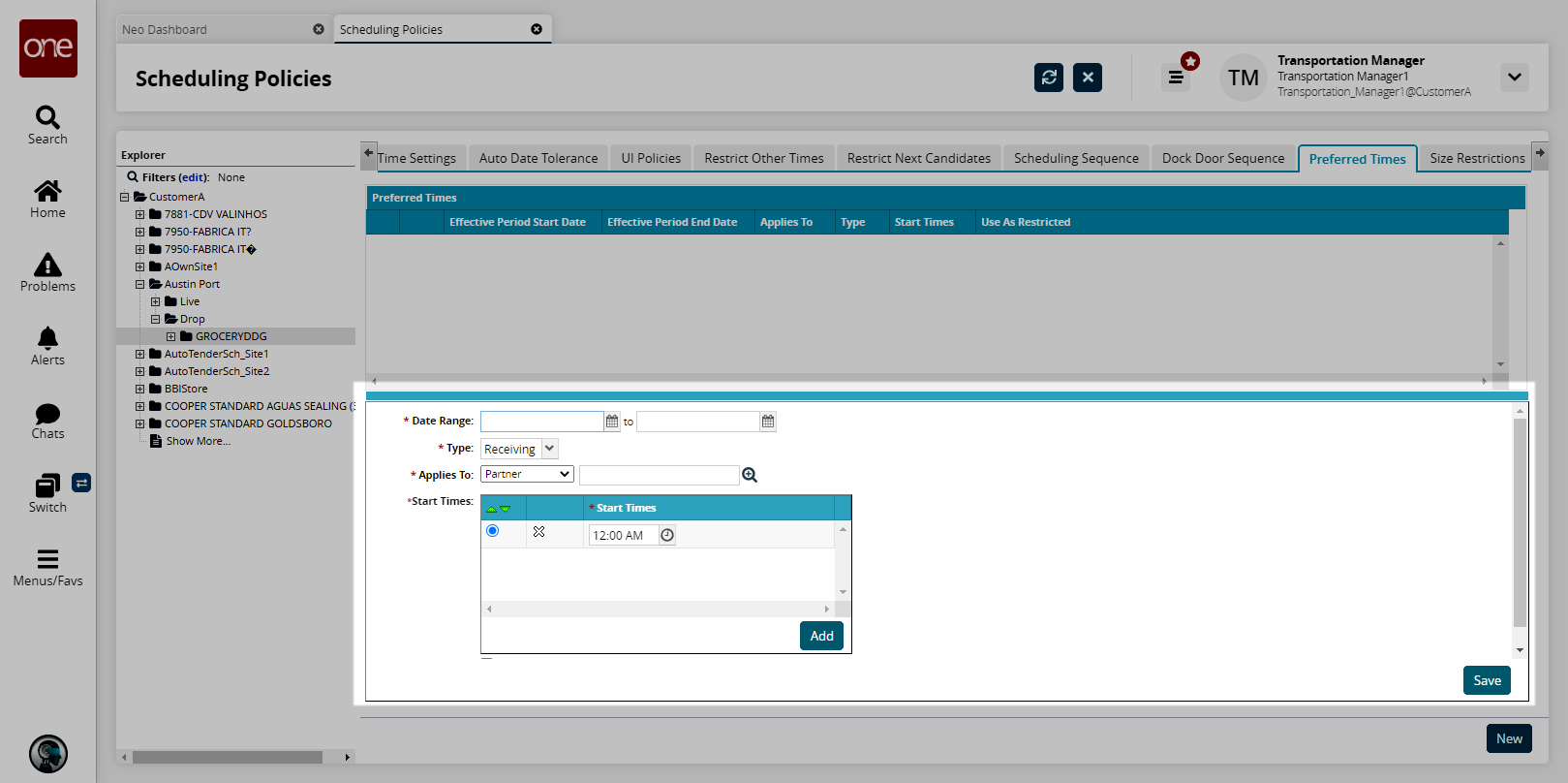The width and height of the screenshot is (1568, 783).
Task: Open the Chats icon in sidebar
Action: click(47, 421)
